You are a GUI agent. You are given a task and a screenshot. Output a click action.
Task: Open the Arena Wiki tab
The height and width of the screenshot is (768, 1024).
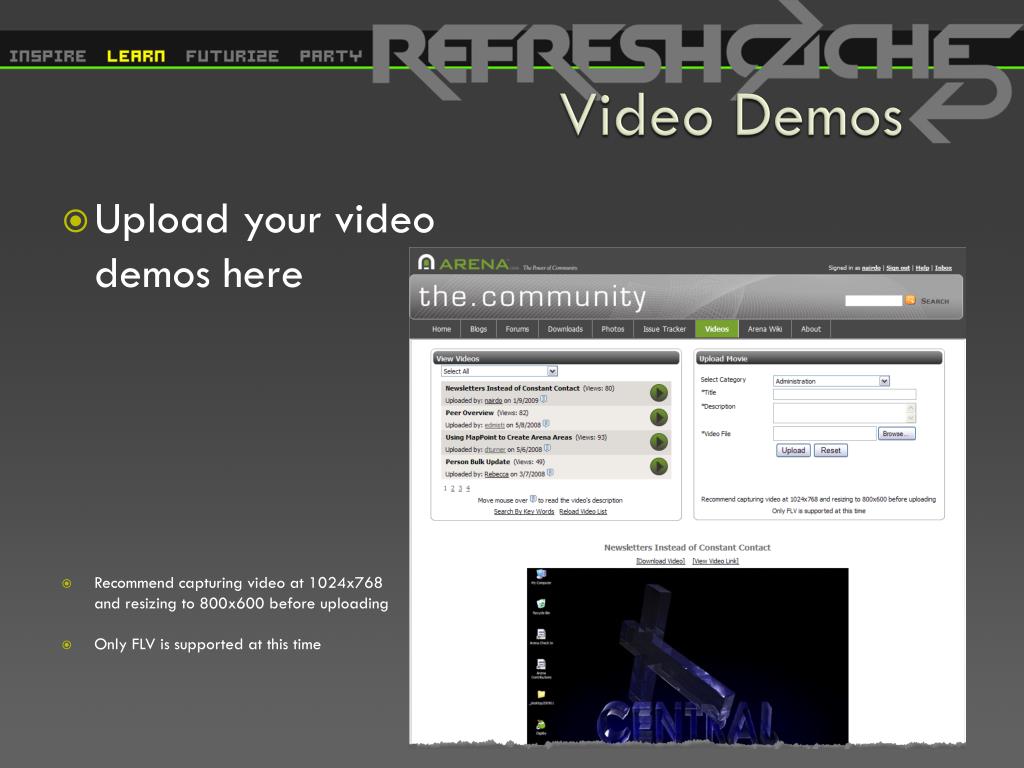point(765,329)
